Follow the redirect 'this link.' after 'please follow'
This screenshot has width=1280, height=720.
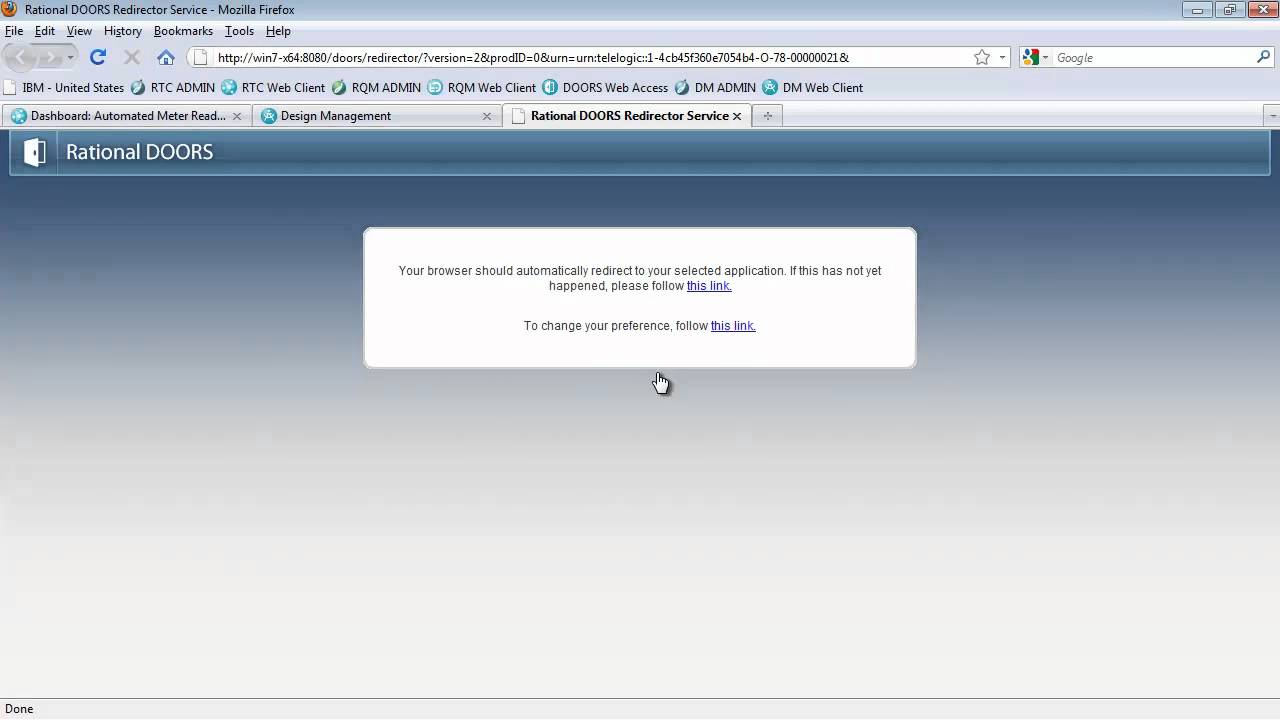[x=709, y=286]
